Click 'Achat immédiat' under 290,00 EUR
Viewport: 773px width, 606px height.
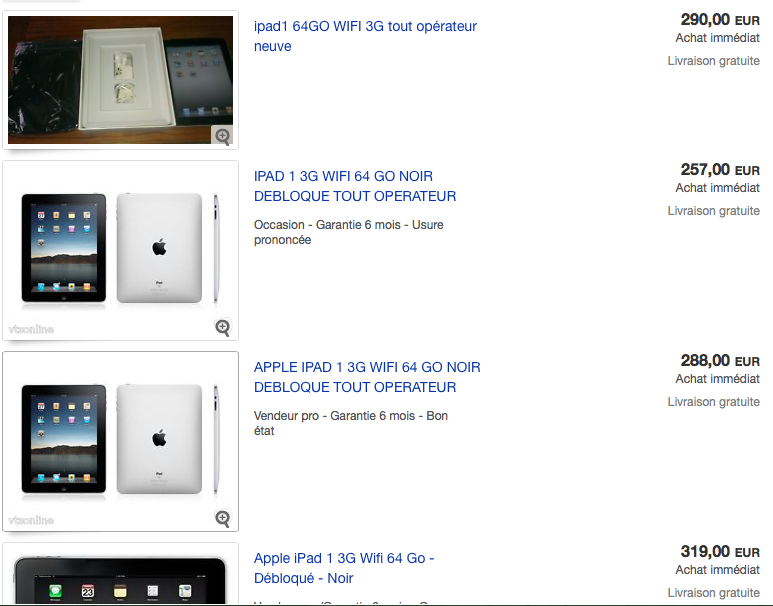(717, 38)
